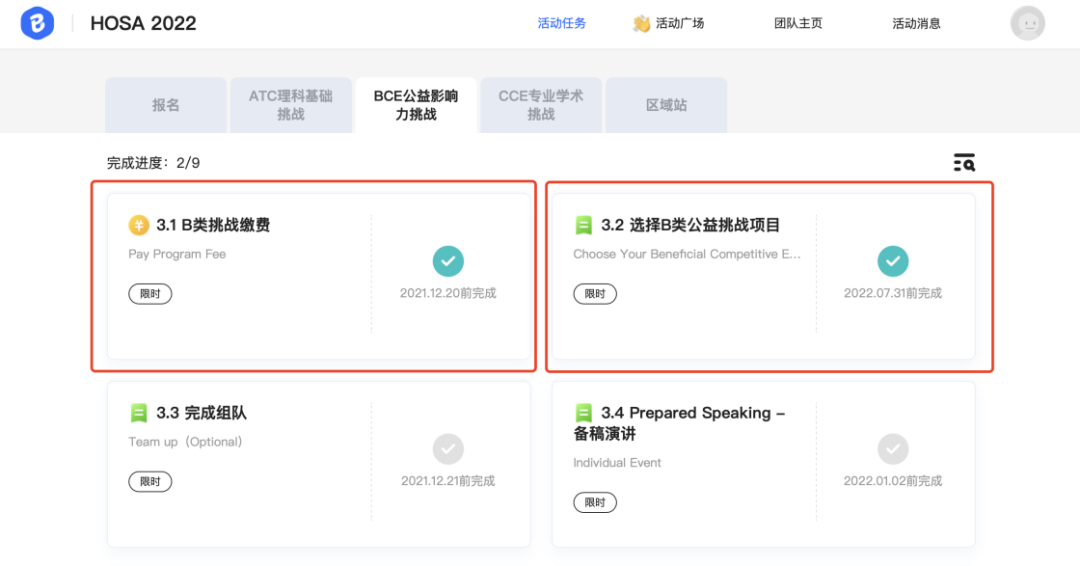Click the 完成进度:2/9 progress text
This screenshot has width=1080, height=566.
tap(154, 163)
